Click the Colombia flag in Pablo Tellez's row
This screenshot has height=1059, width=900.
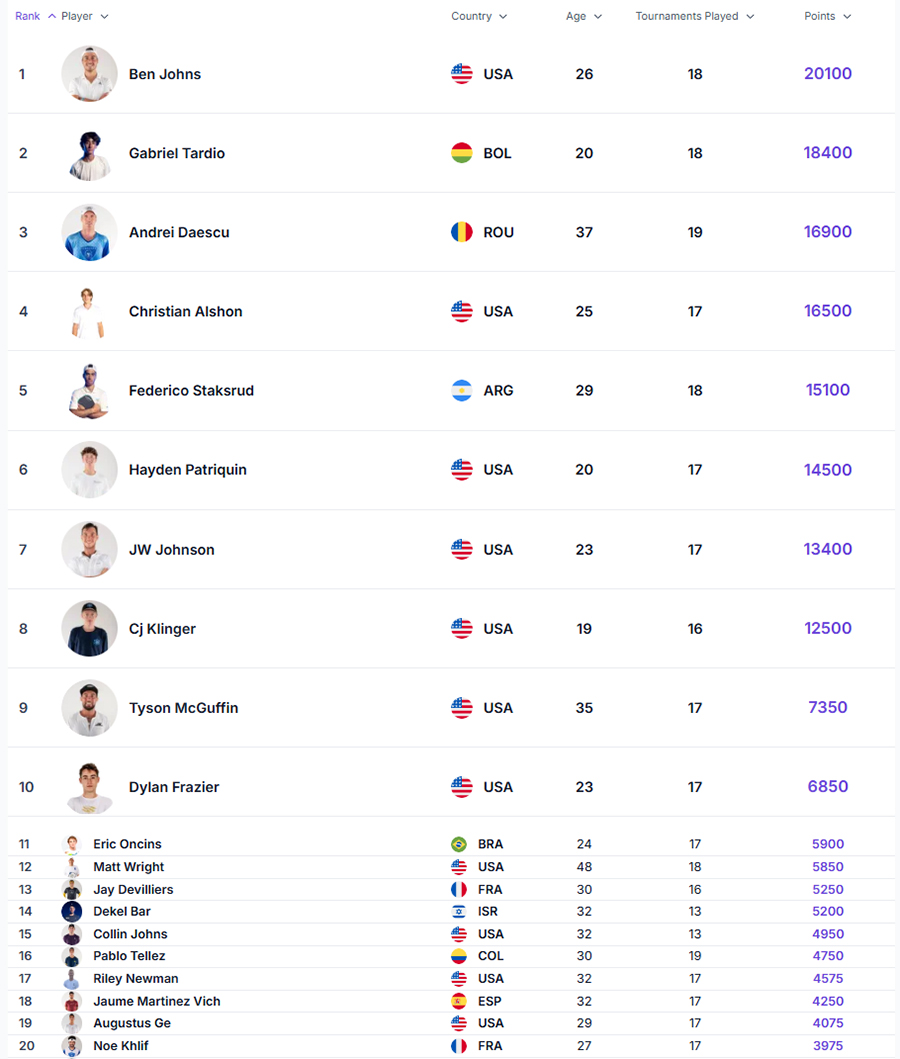459,956
